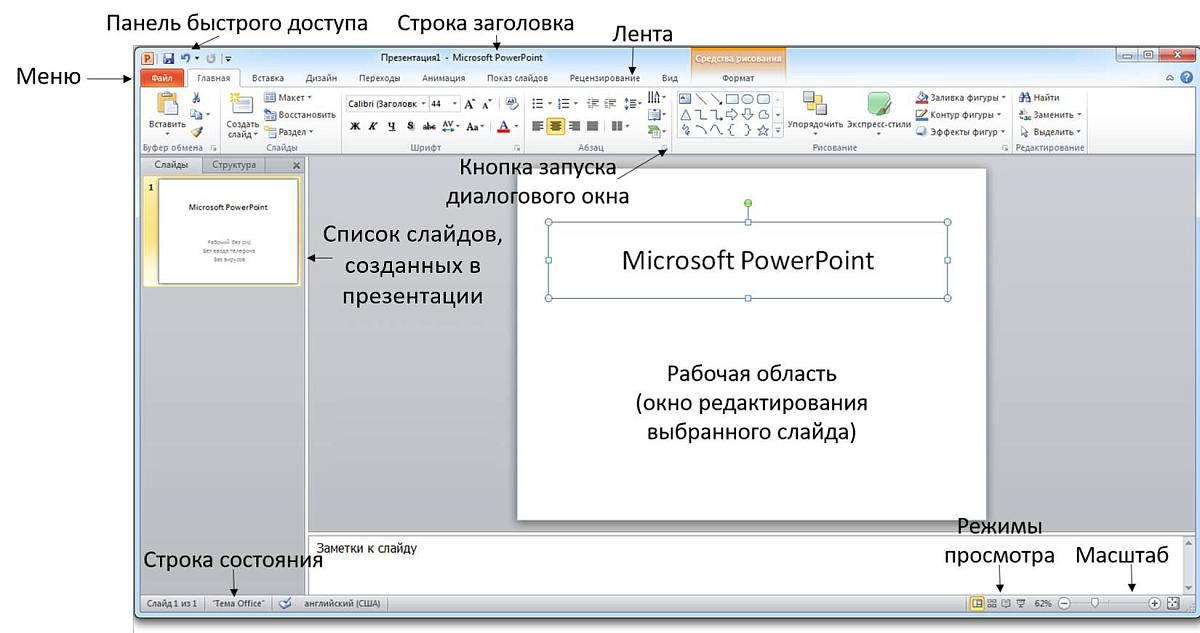
Task: Click the Copy icon in clipboard group
Action: [196, 115]
